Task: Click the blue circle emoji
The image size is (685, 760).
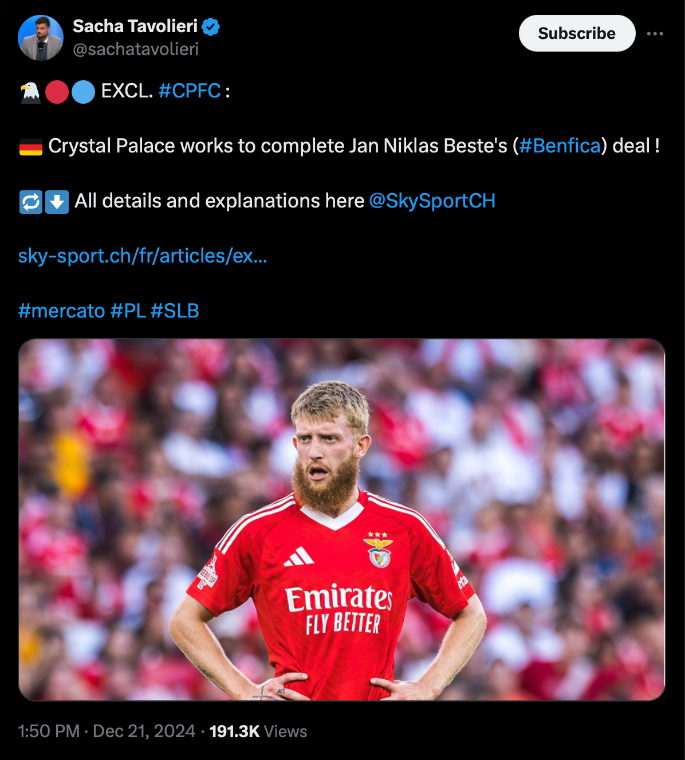Action: coord(83,92)
